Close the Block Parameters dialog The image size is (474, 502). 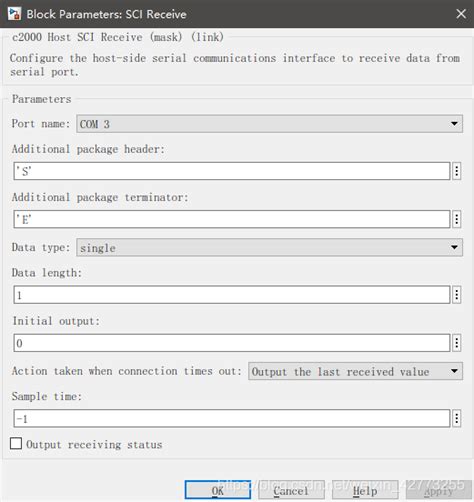(461, 14)
